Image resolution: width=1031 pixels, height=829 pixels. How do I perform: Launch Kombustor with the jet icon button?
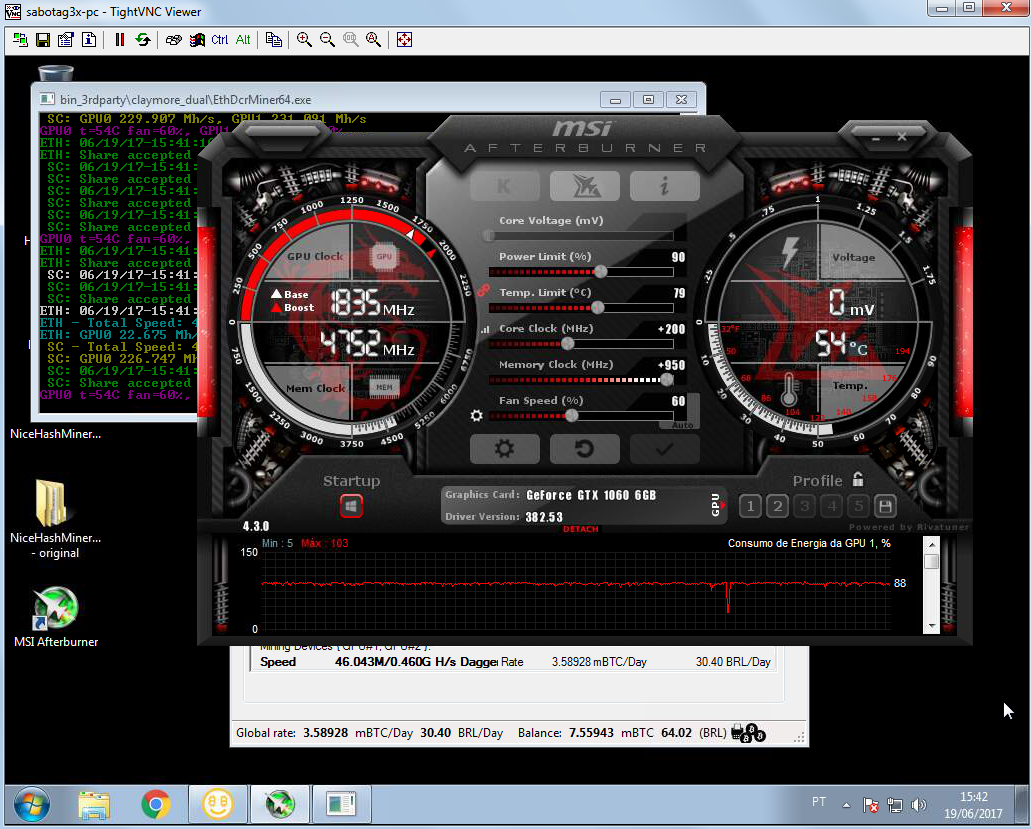[x=585, y=187]
